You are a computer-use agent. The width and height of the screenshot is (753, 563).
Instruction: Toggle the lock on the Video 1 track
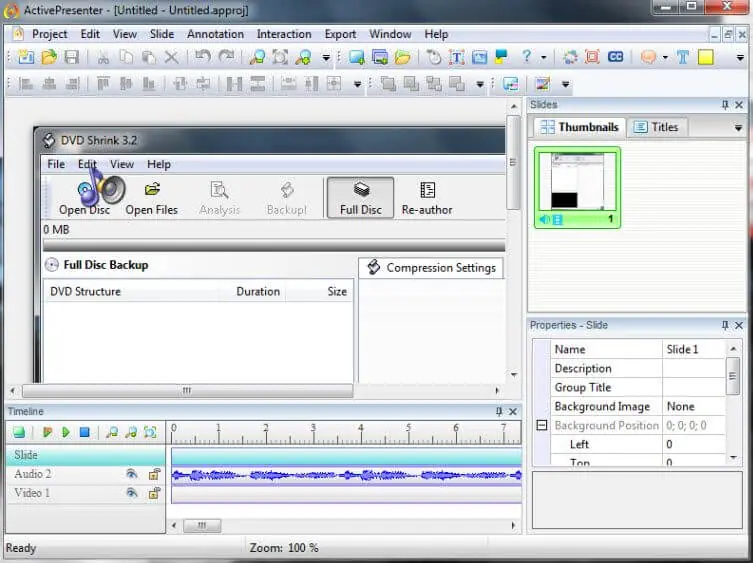[154, 493]
